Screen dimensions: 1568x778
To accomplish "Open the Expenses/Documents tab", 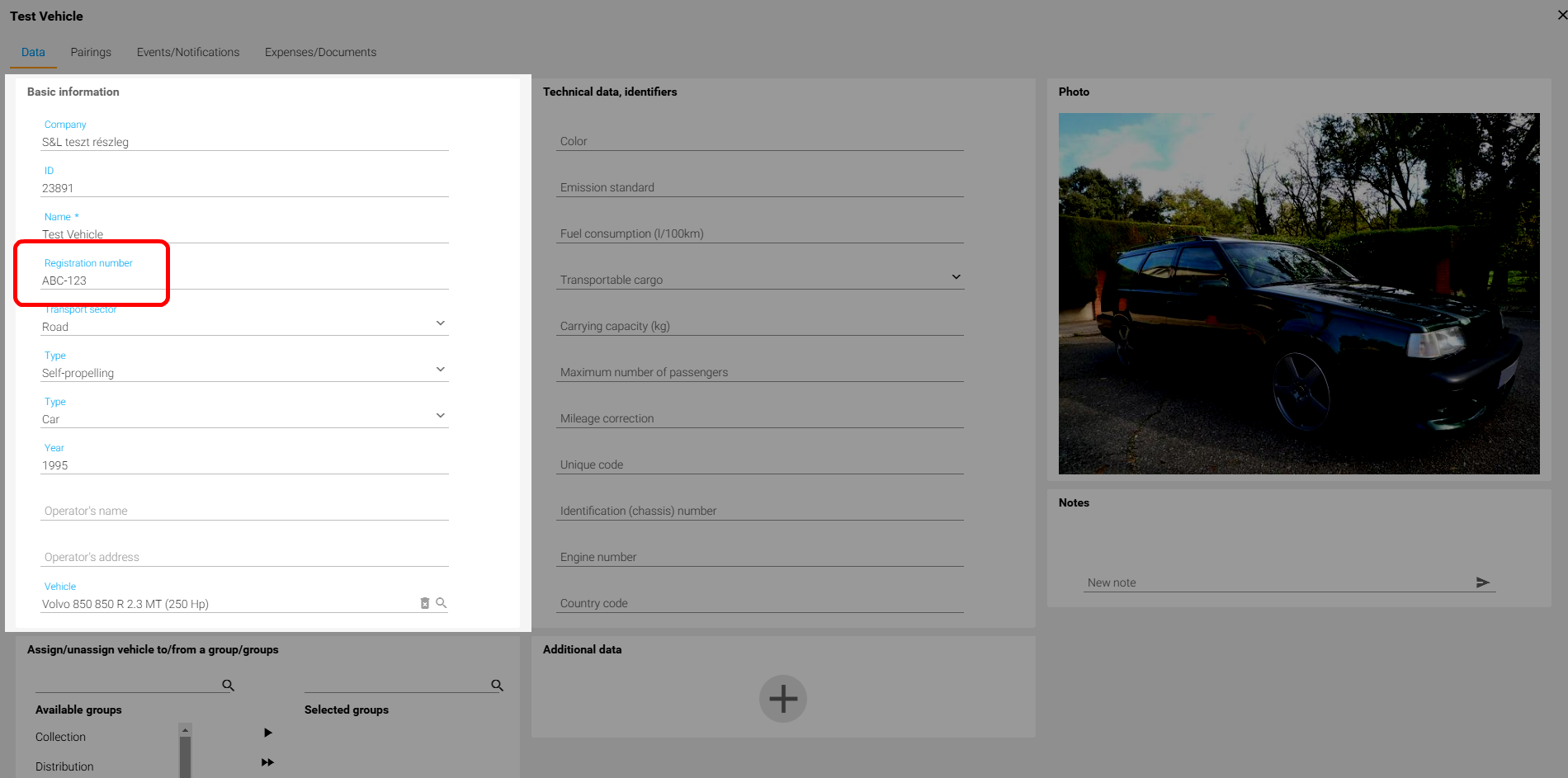I will point(320,52).
